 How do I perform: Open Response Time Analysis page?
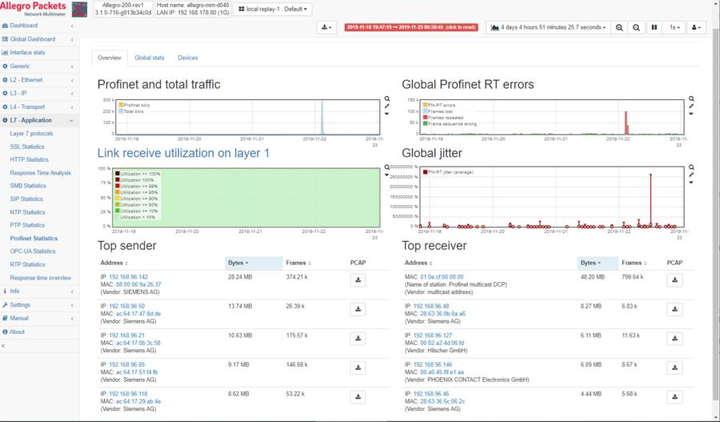pyautogui.click(x=40, y=173)
